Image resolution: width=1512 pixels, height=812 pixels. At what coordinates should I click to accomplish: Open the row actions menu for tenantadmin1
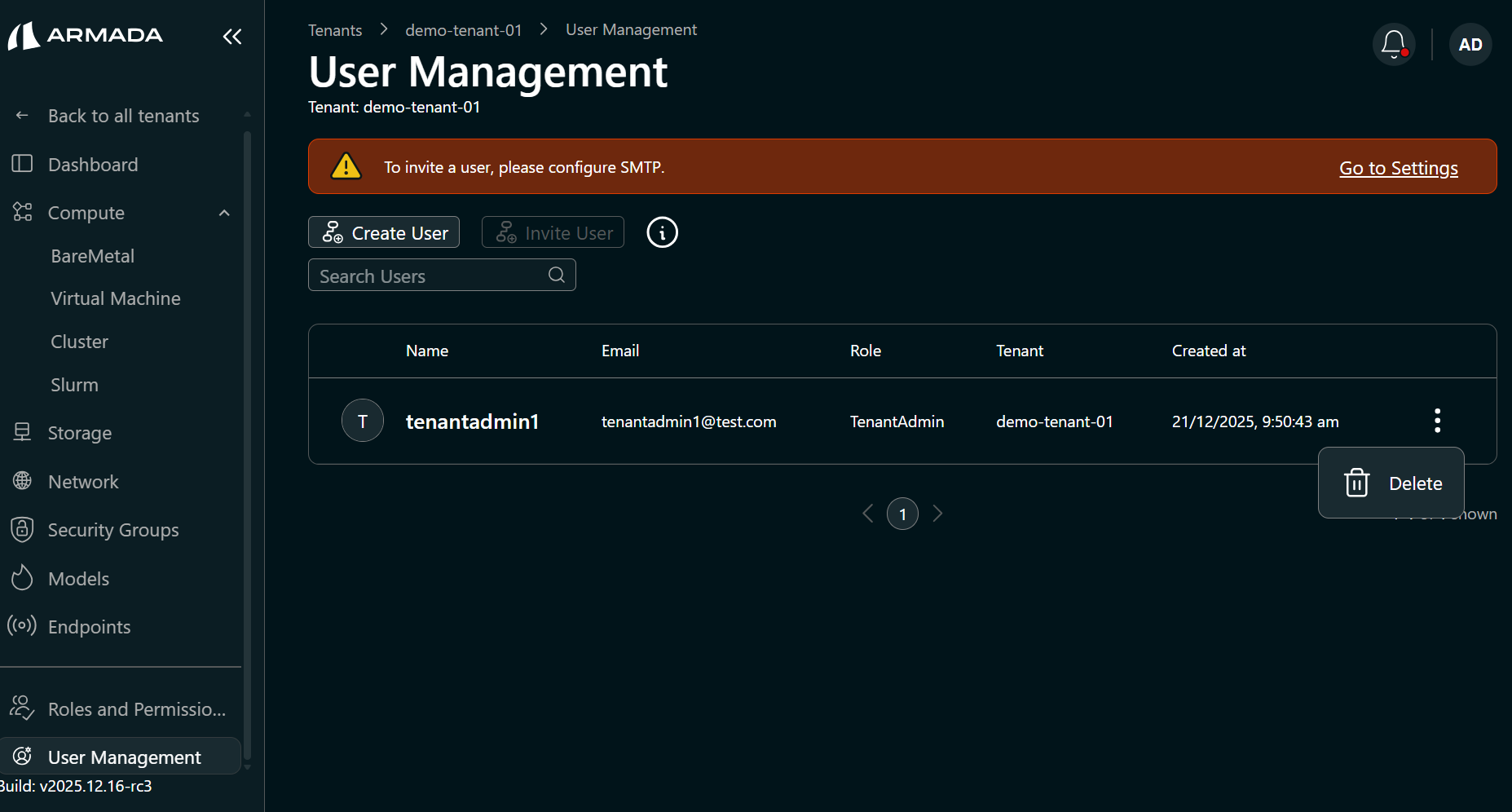point(1437,421)
